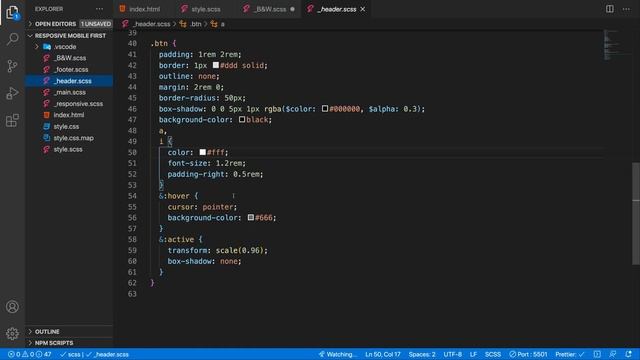Click the feedback icon in status bar
The height and width of the screenshot is (360, 640).
[613, 354]
